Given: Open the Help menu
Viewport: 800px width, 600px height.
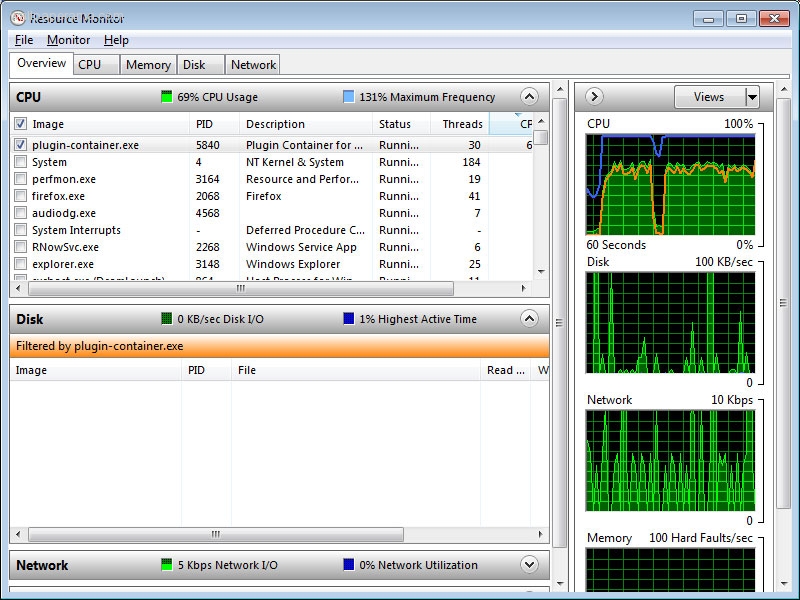Looking at the screenshot, I should click(x=116, y=40).
